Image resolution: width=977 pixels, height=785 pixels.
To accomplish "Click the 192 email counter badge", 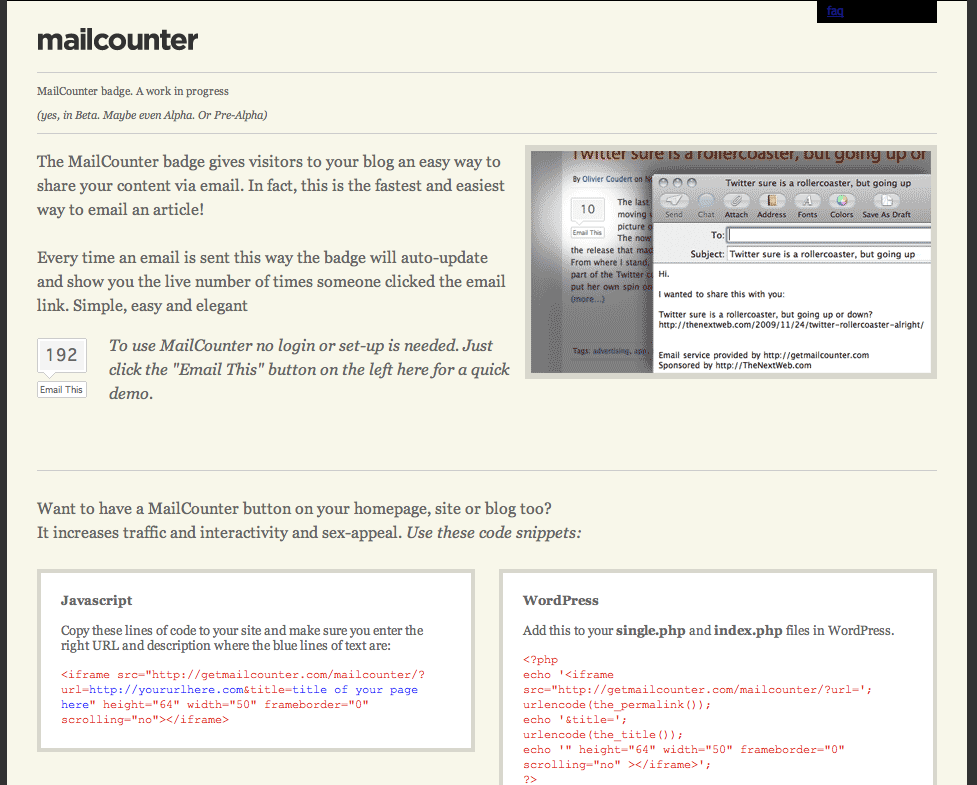I will tap(62, 355).
